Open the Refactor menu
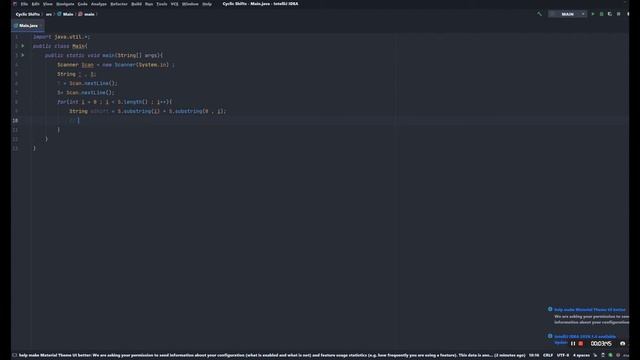 pos(119,4)
